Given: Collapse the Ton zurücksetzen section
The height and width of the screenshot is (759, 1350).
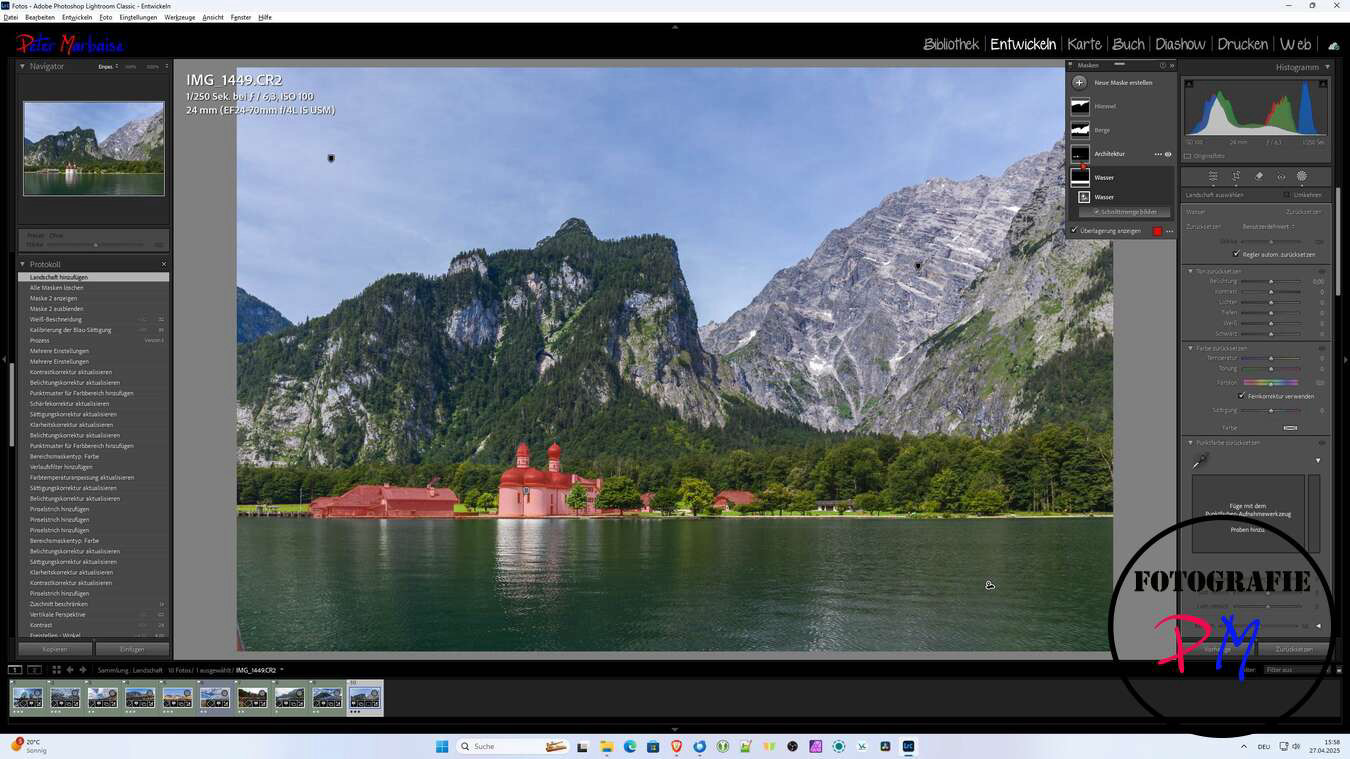Looking at the screenshot, I should click(1191, 271).
